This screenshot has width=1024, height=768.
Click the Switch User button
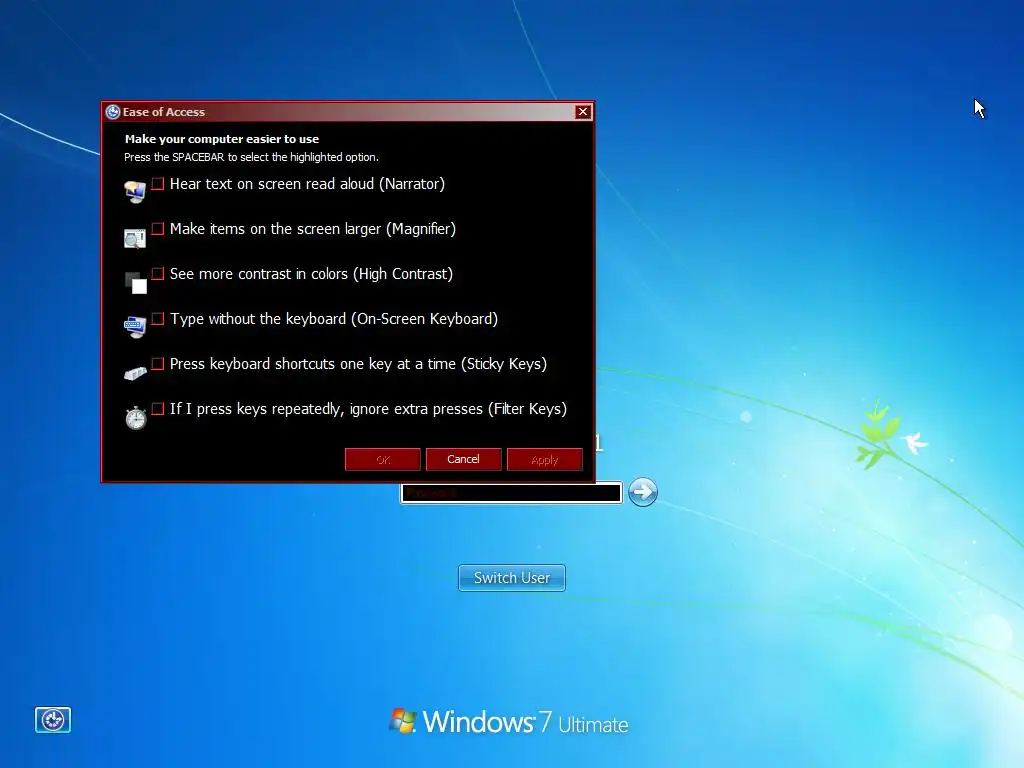pyautogui.click(x=512, y=578)
